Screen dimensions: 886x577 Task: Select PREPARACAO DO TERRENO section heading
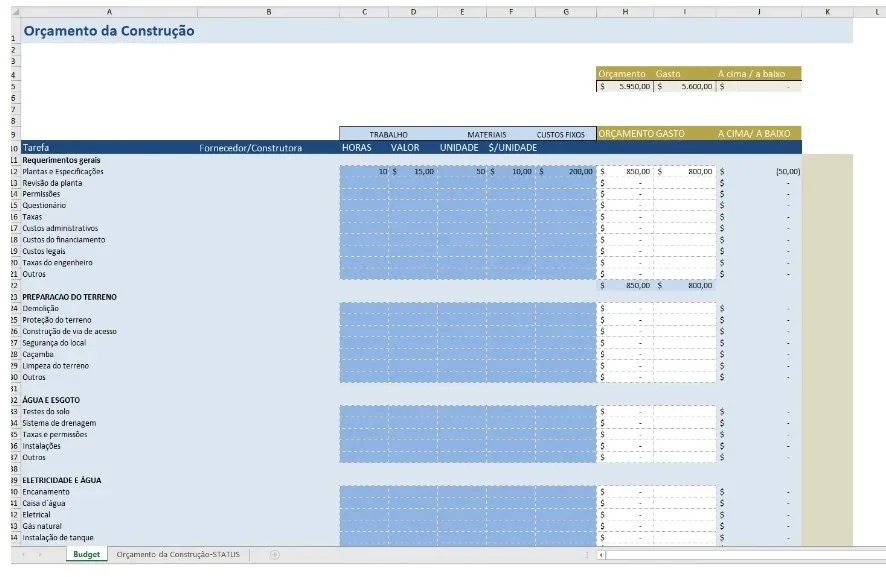pyautogui.click(x=70, y=297)
